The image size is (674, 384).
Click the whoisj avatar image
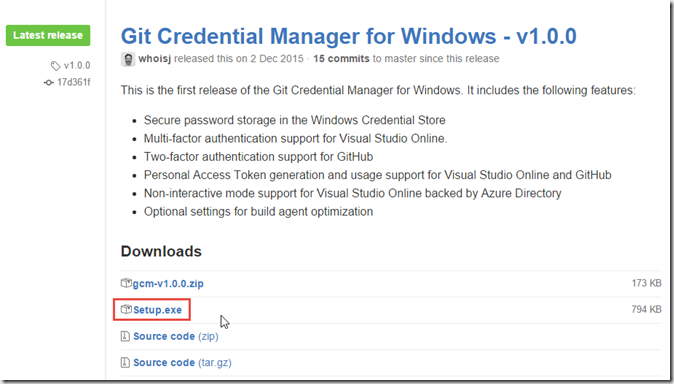128,59
